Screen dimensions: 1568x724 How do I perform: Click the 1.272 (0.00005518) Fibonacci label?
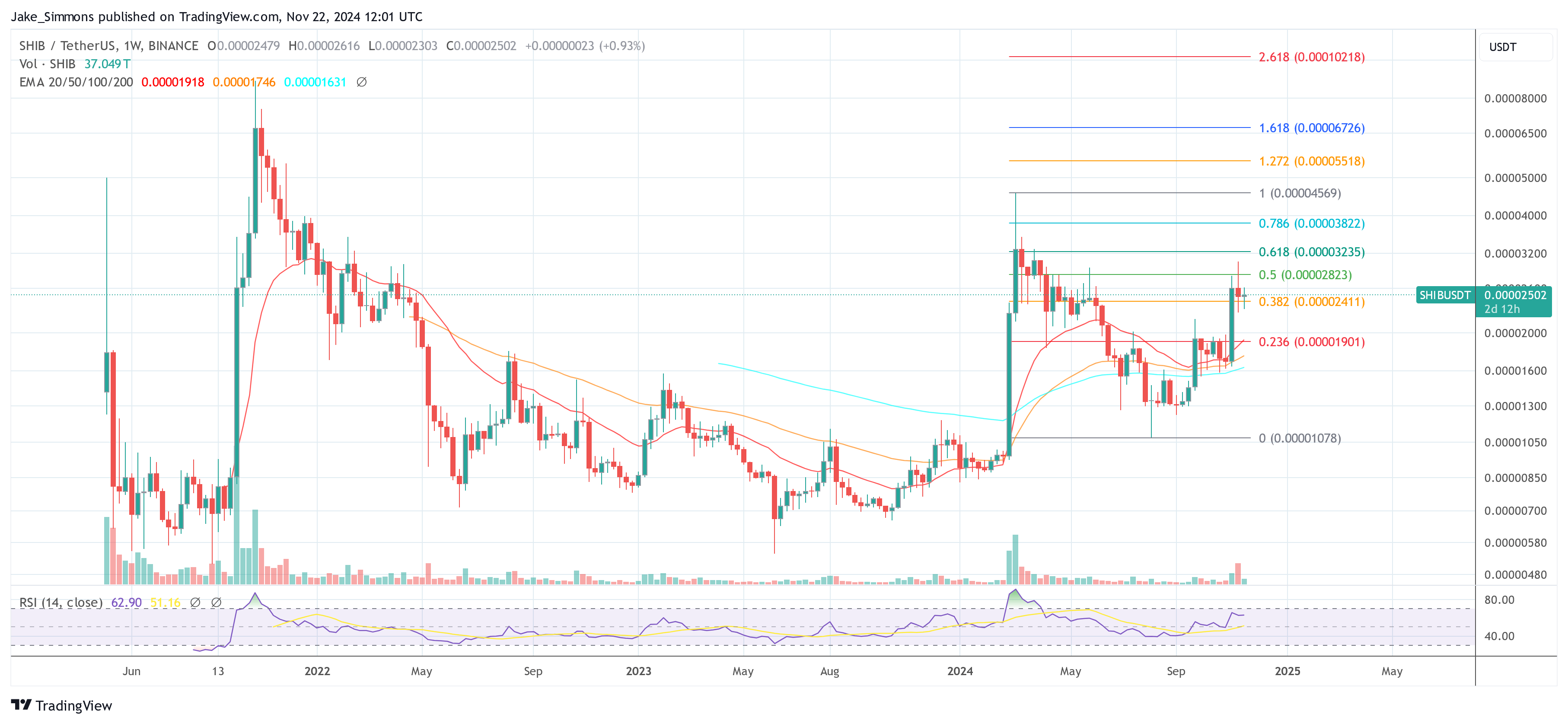click(x=1311, y=161)
